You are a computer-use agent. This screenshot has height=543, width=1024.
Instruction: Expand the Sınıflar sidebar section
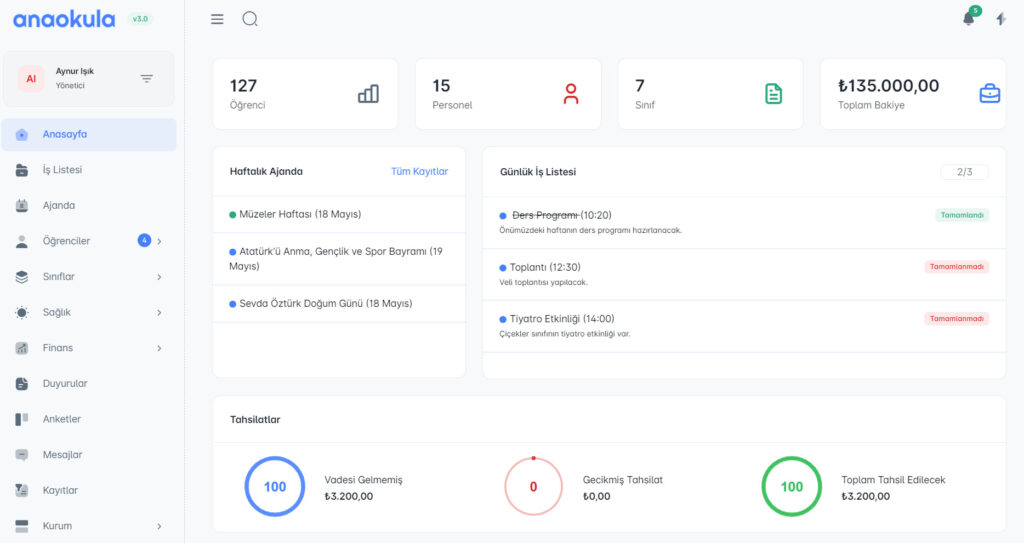tap(159, 277)
